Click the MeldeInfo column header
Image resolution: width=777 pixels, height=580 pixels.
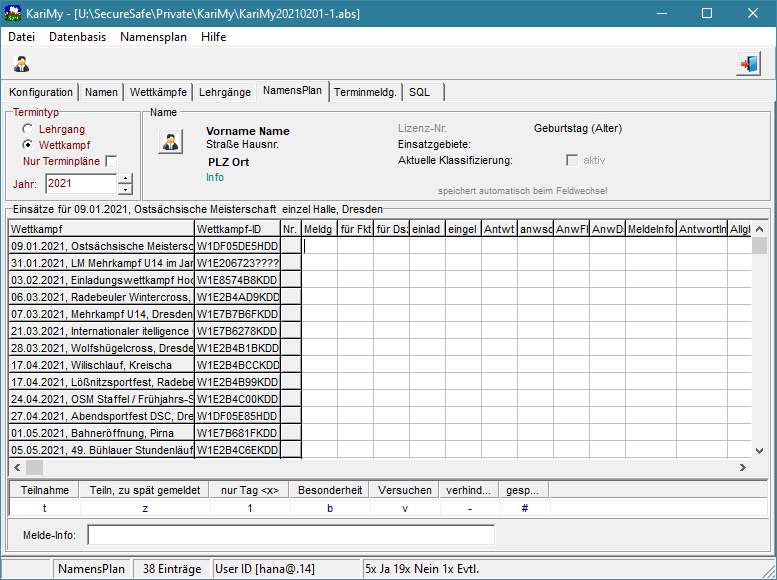point(651,229)
